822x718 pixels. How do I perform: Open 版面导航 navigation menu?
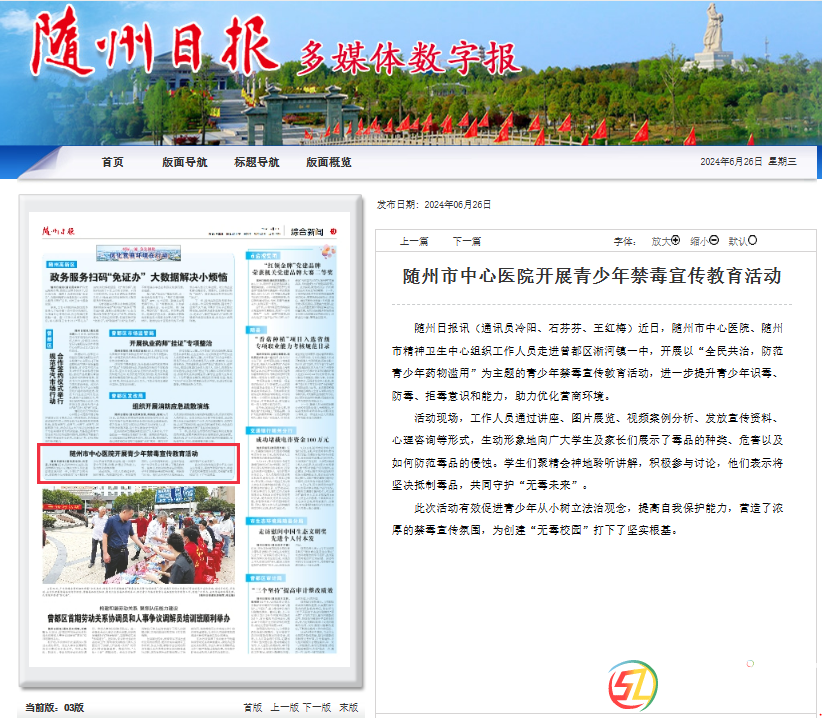coord(184,162)
